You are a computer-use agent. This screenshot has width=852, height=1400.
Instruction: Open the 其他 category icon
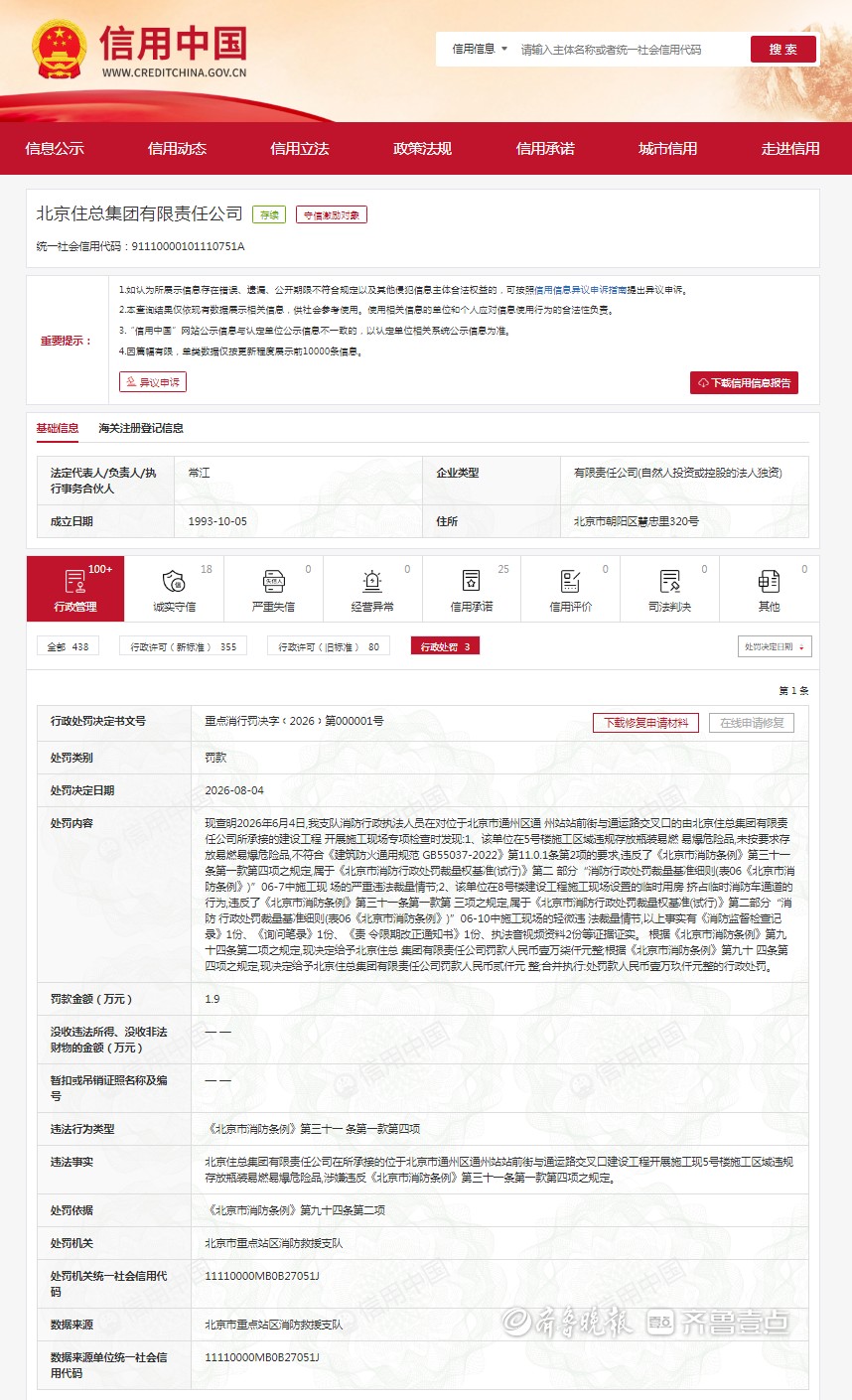tap(769, 581)
